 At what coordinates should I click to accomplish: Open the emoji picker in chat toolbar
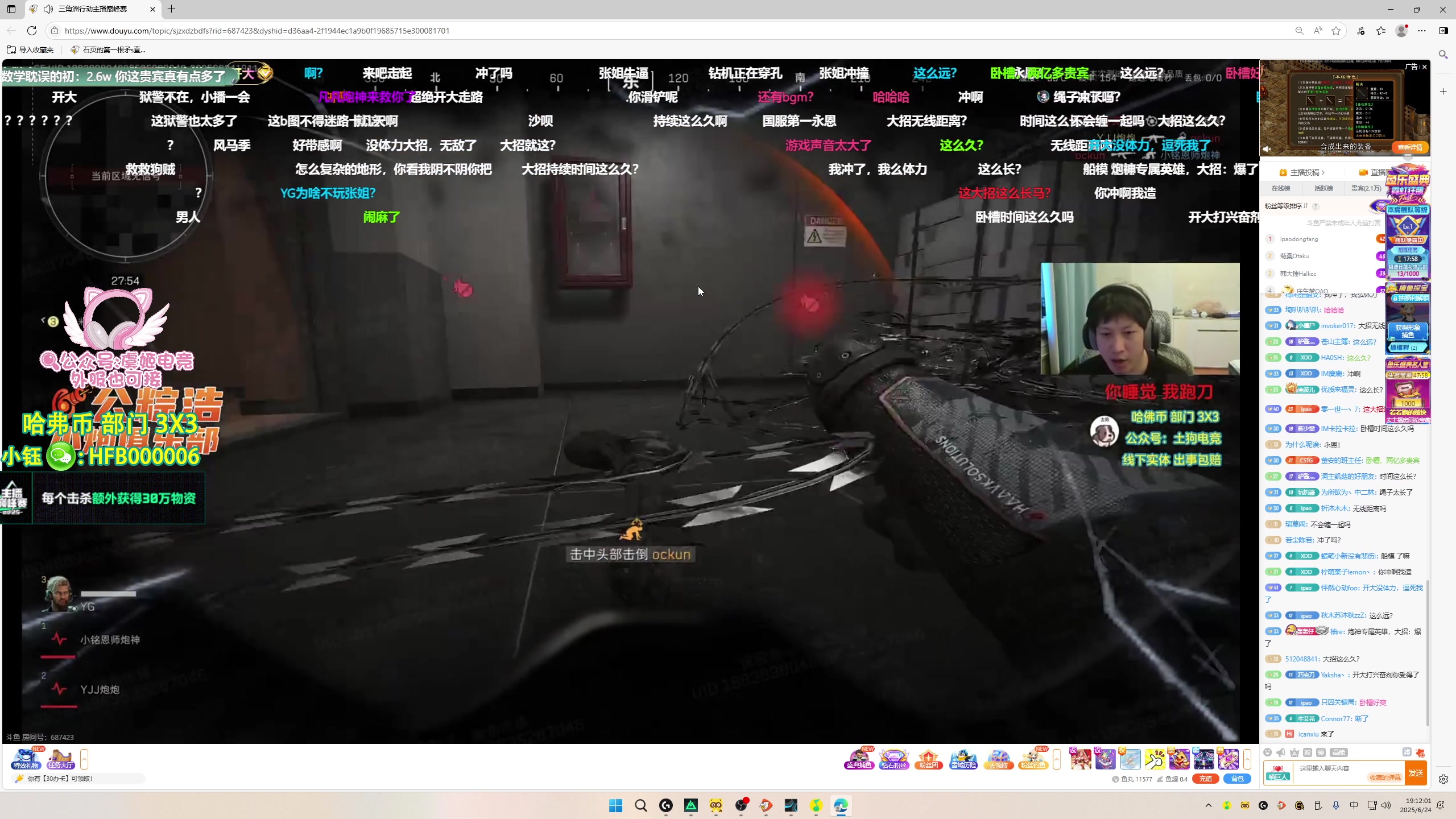click(x=1267, y=752)
